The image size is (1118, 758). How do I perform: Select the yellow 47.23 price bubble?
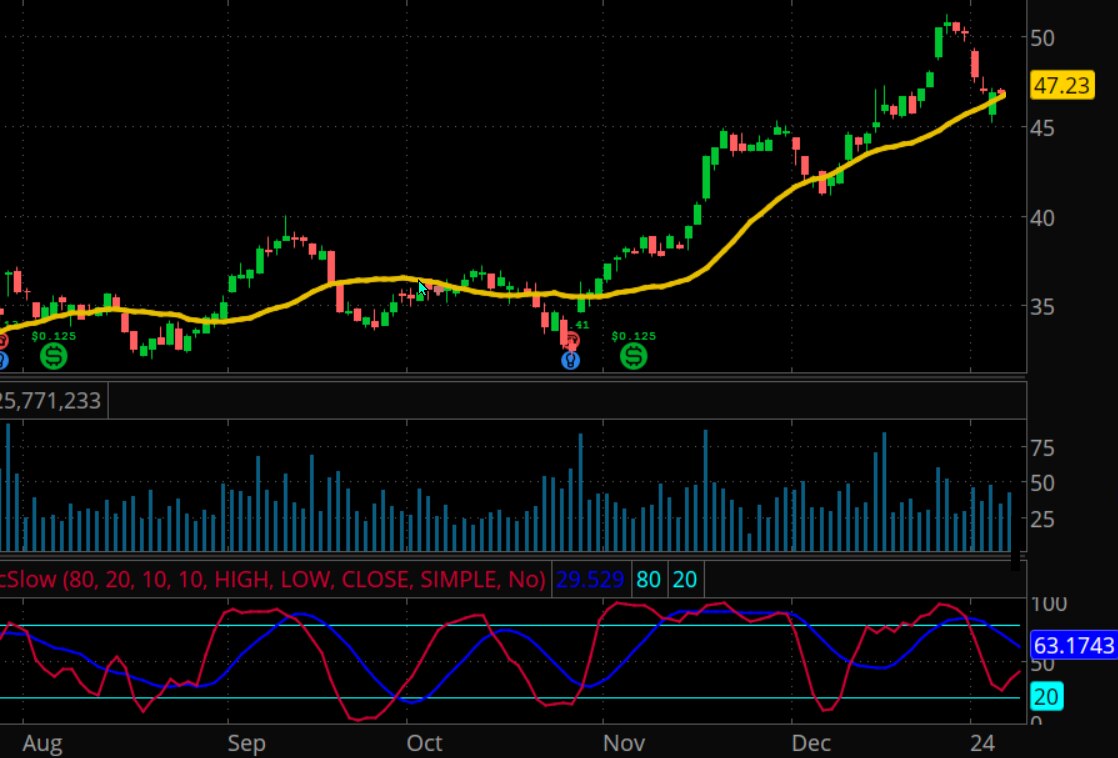pos(1064,87)
